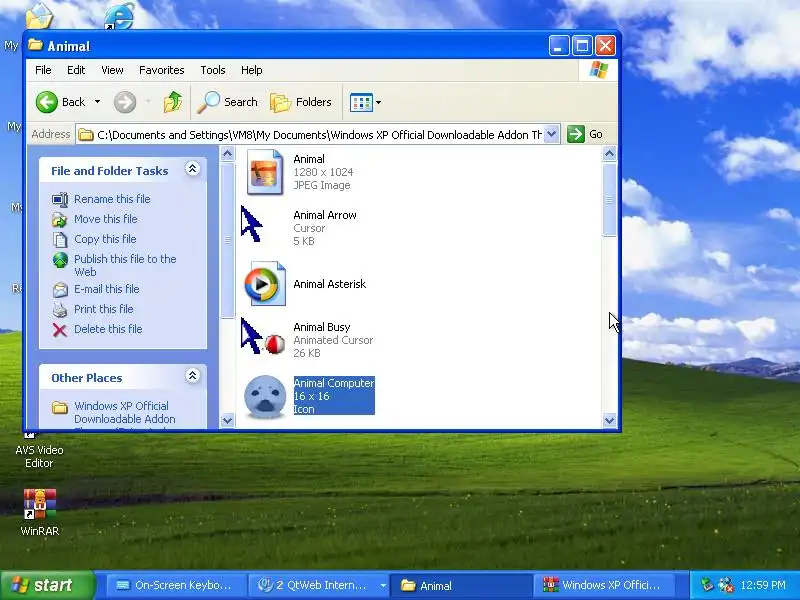Screen dimensions: 800x600
Task: Click the Internet Explorer desktop icon
Action: pos(119,15)
